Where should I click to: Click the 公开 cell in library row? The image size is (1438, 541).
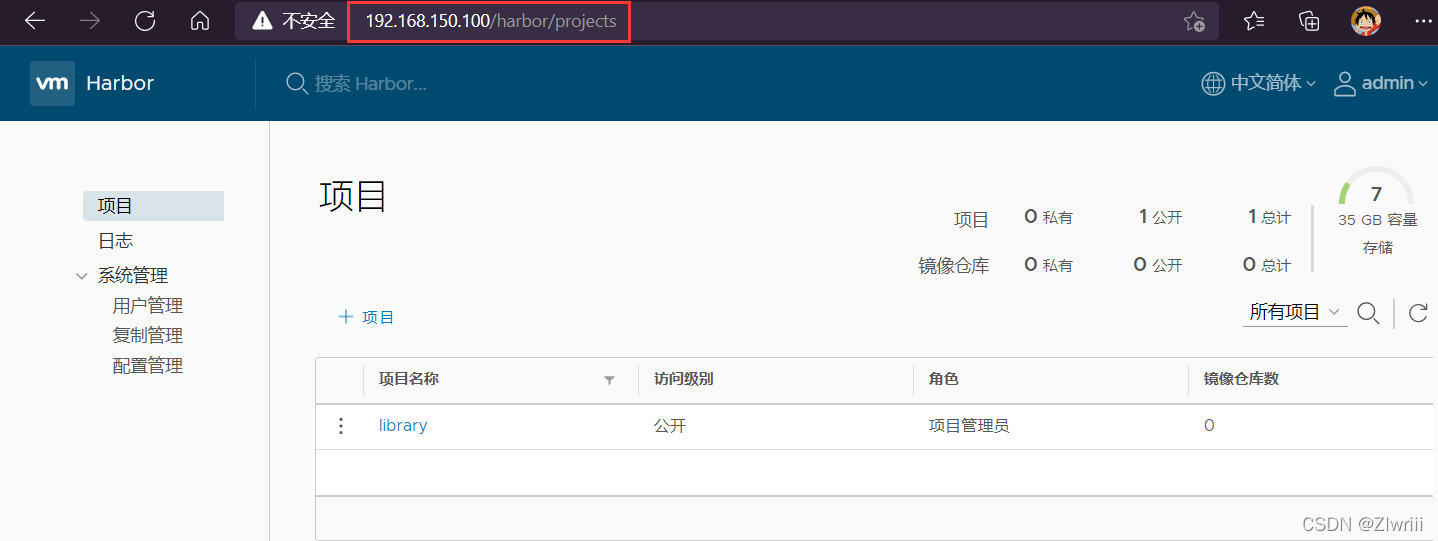tap(670, 426)
